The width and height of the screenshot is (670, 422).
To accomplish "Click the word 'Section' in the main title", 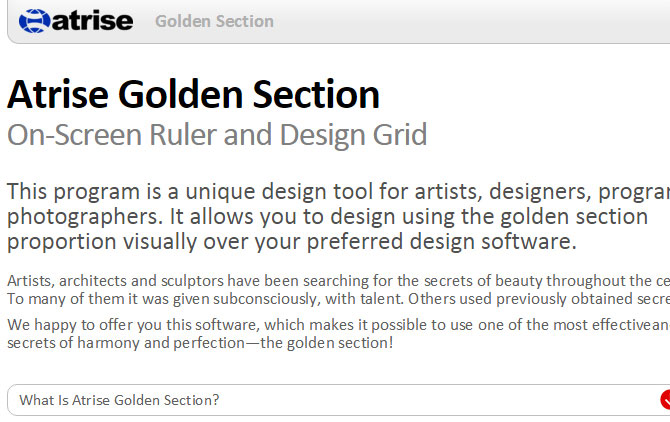I will (x=316, y=94).
